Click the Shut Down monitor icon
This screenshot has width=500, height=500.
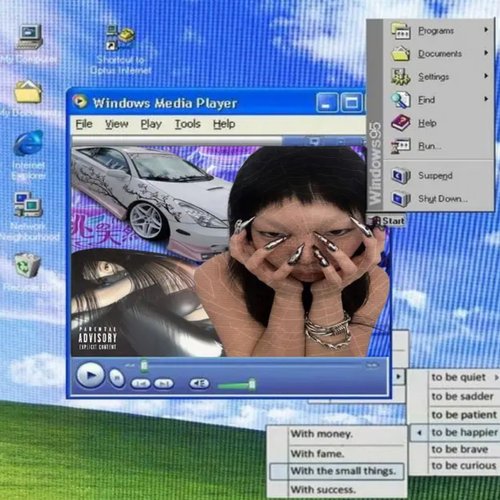click(x=400, y=199)
